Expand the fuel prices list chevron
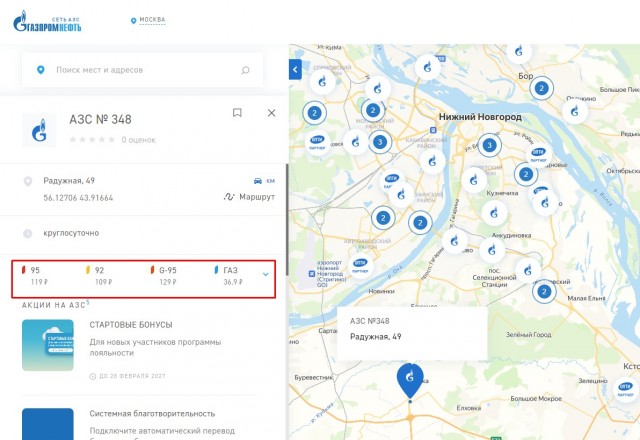Image resolution: width=640 pixels, height=440 pixels. coord(266,274)
